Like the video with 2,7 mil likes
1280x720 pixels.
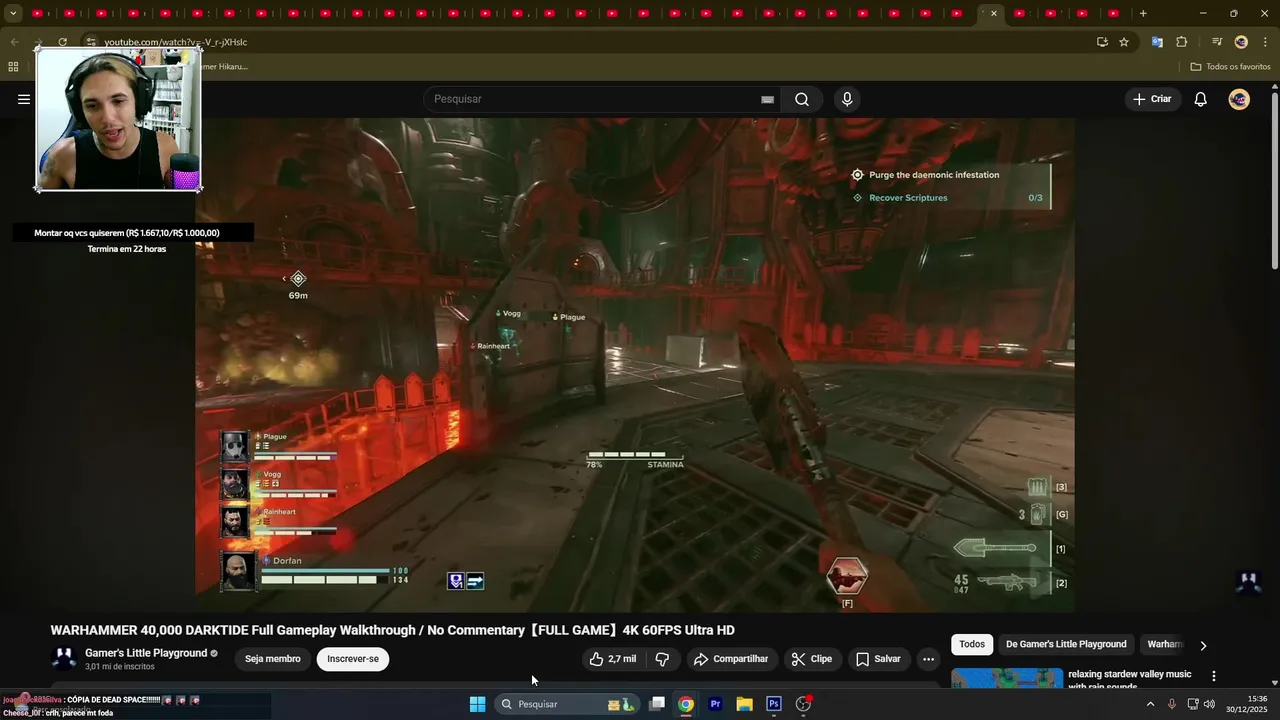coord(612,659)
